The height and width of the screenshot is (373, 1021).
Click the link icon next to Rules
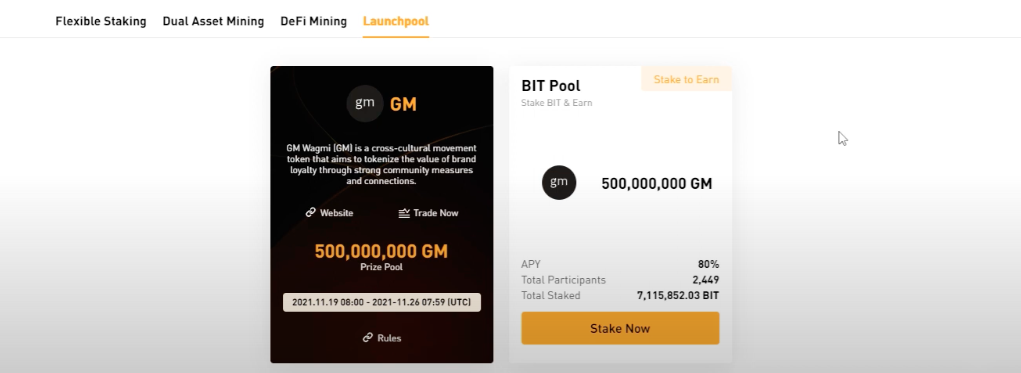click(368, 338)
